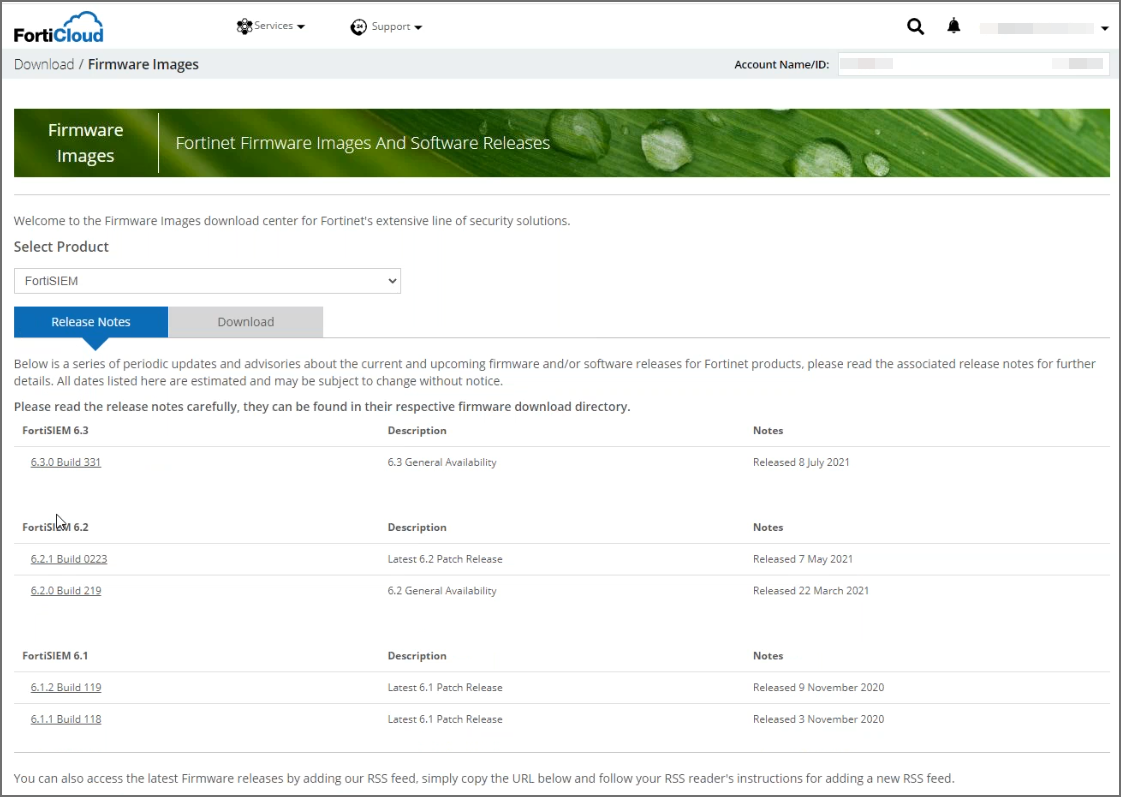Click Latest 6.1 Patch Release for 6.1.1
1121x797 pixels.
(445, 719)
